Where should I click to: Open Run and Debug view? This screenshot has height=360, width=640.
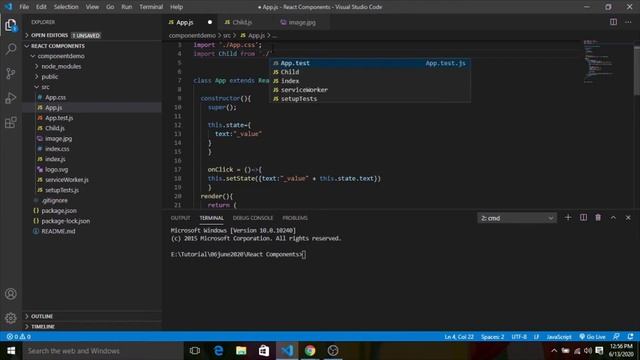(11, 98)
